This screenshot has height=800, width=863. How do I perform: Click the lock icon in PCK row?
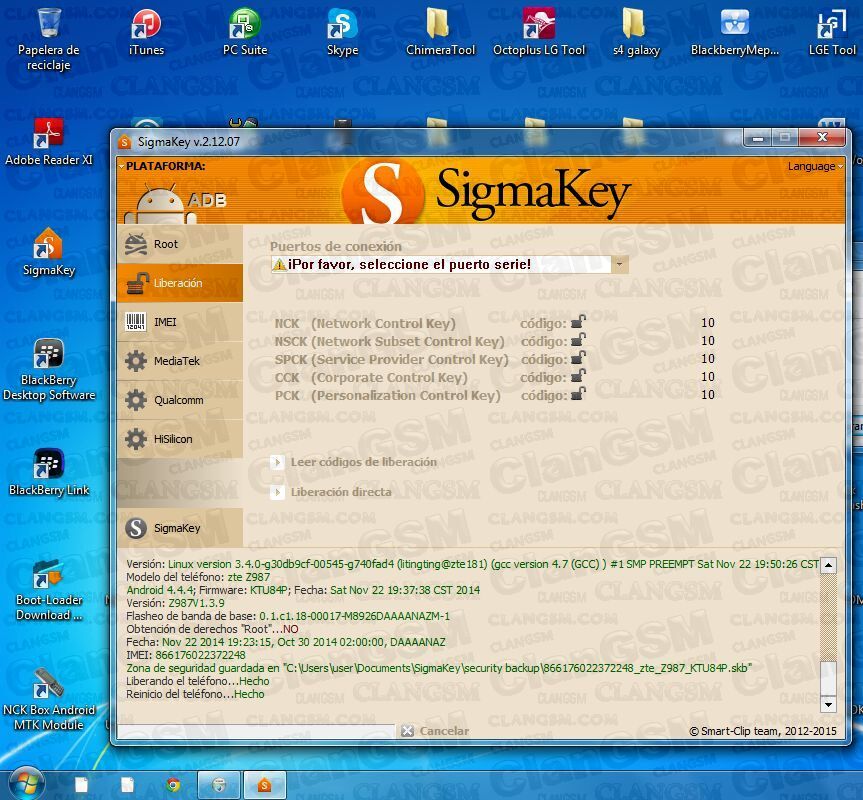coord(578,394)
